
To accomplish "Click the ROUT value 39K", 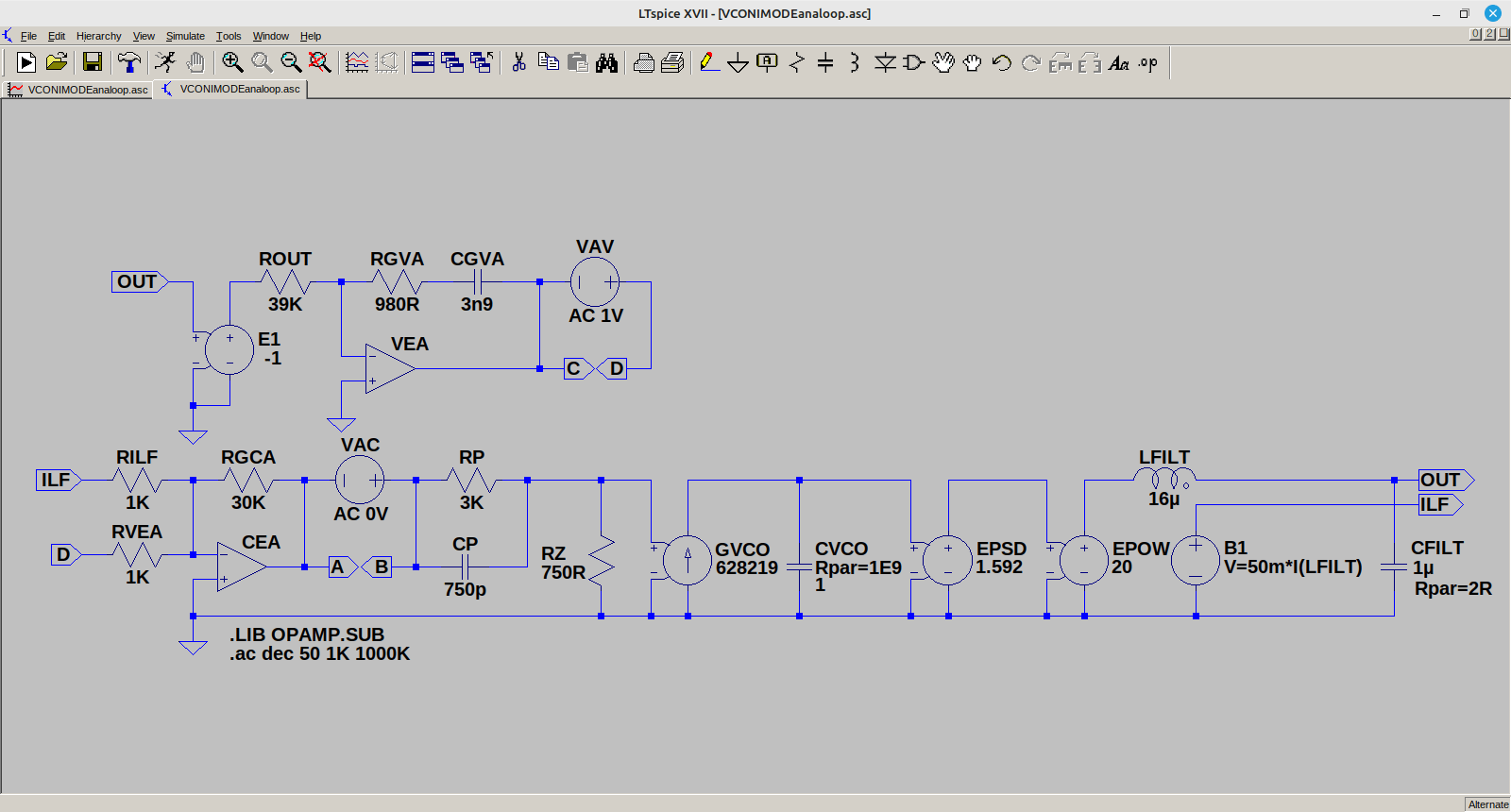I will point(285,304).
